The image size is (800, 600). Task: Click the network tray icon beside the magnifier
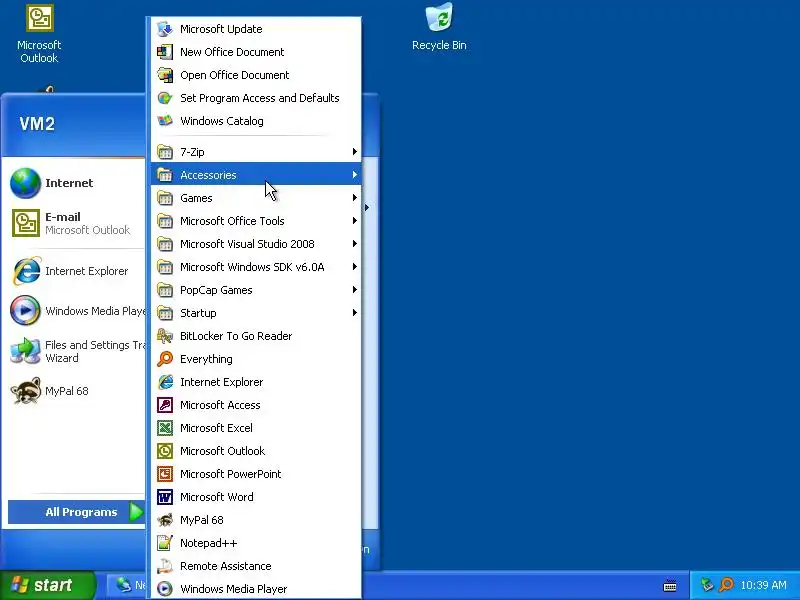click(707, 585)
